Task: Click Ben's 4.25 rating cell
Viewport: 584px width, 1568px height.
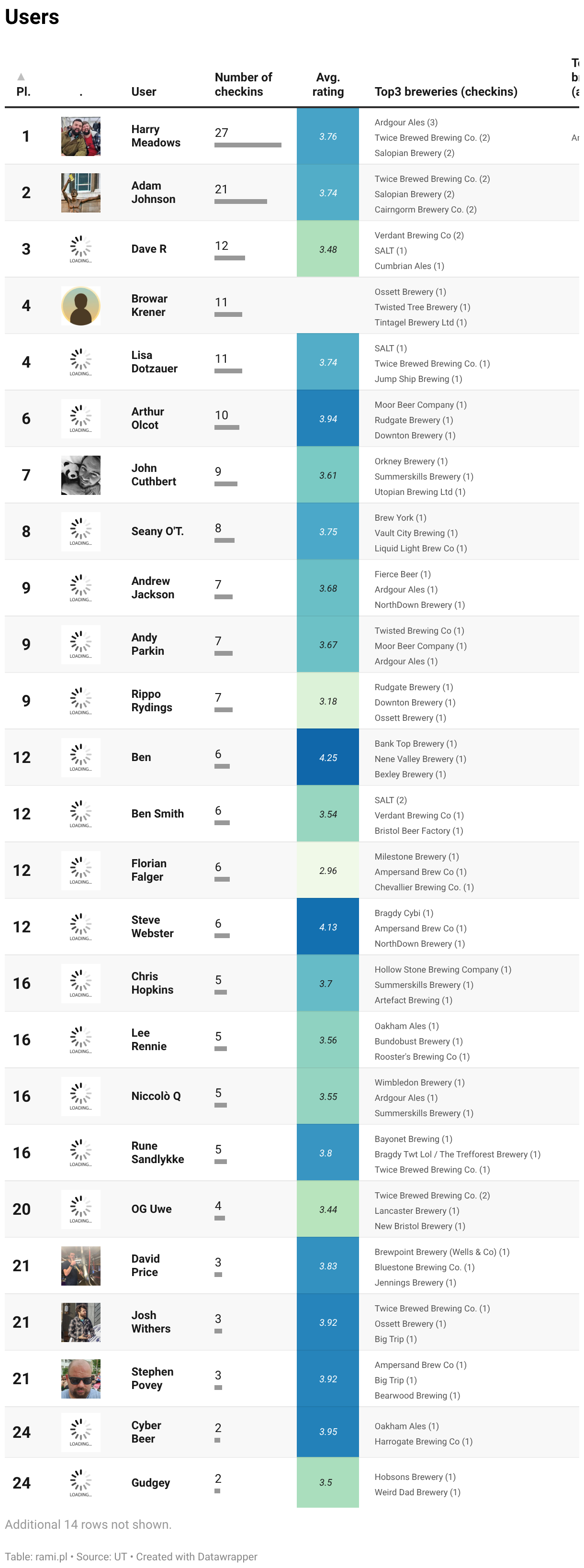Action: point(327,757)
